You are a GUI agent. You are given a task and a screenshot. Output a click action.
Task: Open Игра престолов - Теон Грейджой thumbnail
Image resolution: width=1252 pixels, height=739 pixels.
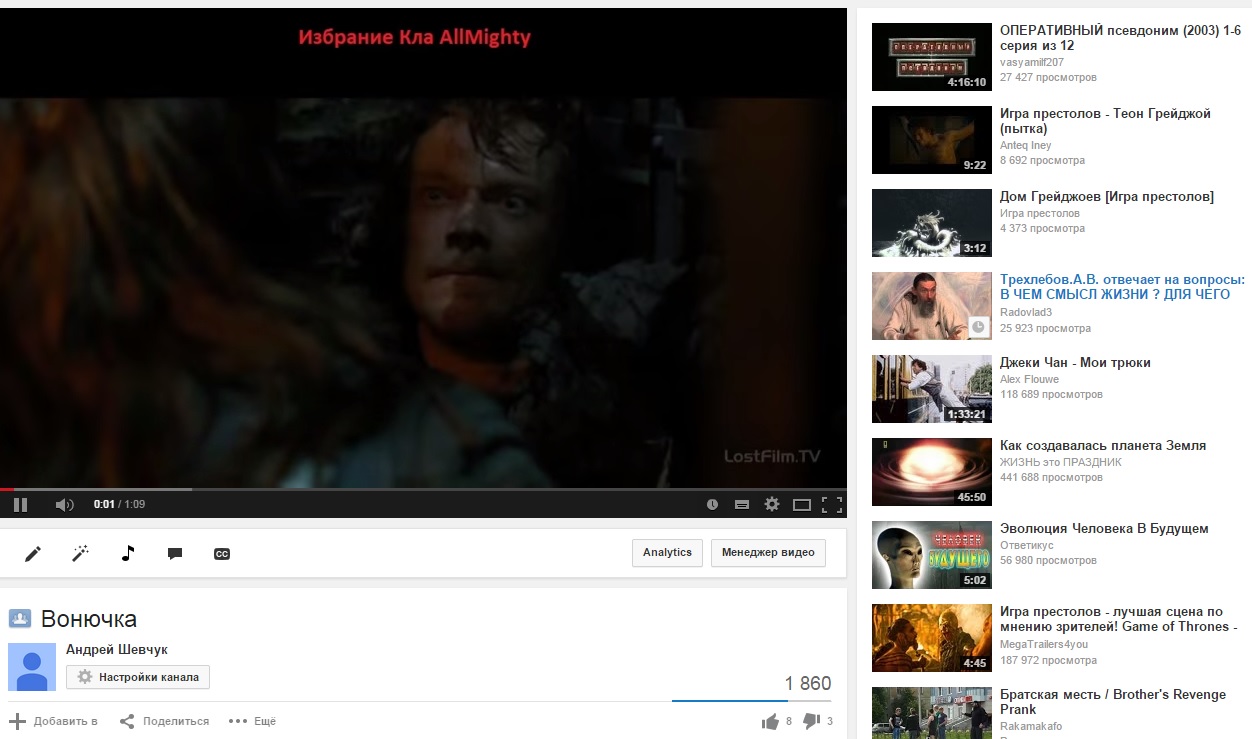click(932, 140)
